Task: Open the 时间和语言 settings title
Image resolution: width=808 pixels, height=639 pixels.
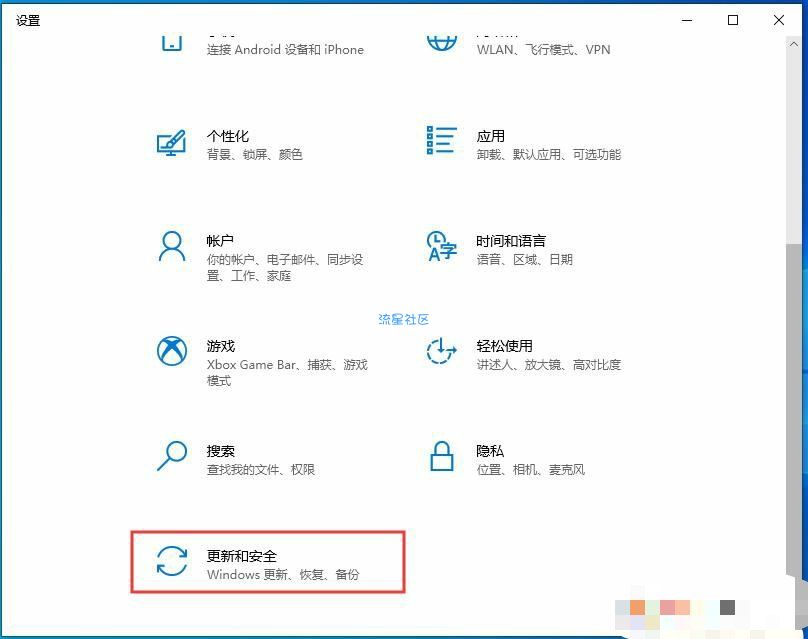Action: (x=511, y=241)
